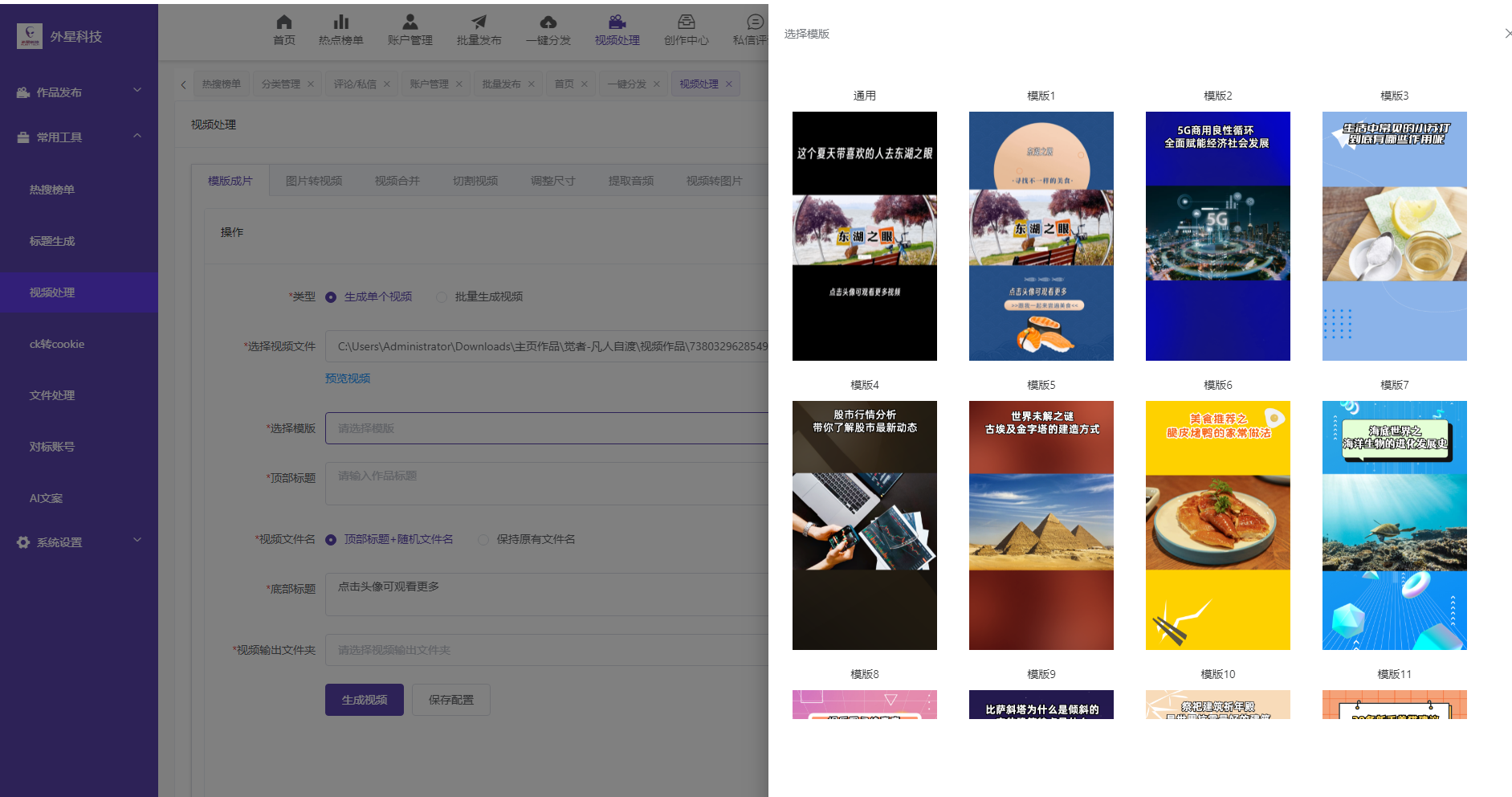This screenshot has width=1512, height=797.
Task: Choose the 通用 template thumbnail
Action: click(x=865, y=236)
